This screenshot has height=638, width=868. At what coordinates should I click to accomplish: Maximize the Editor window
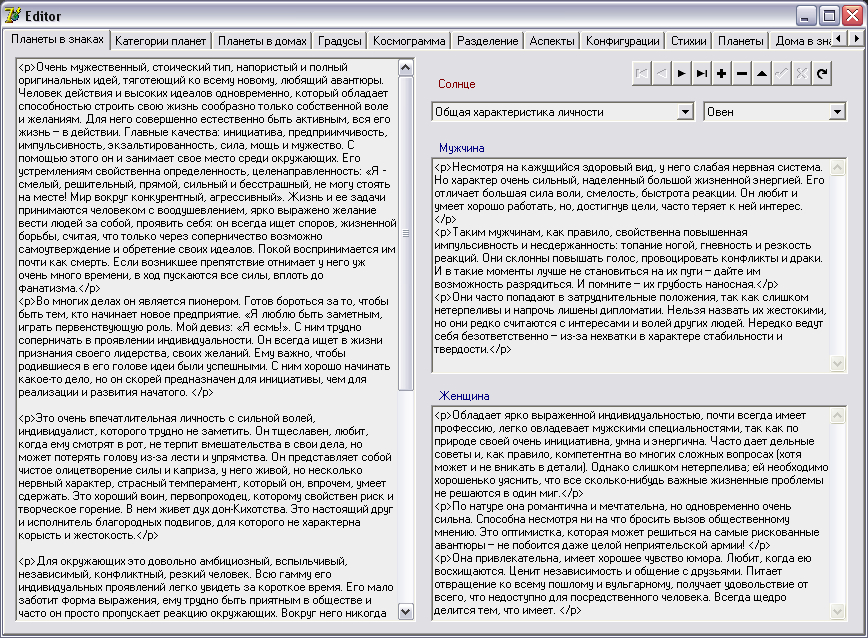point(830,15)
